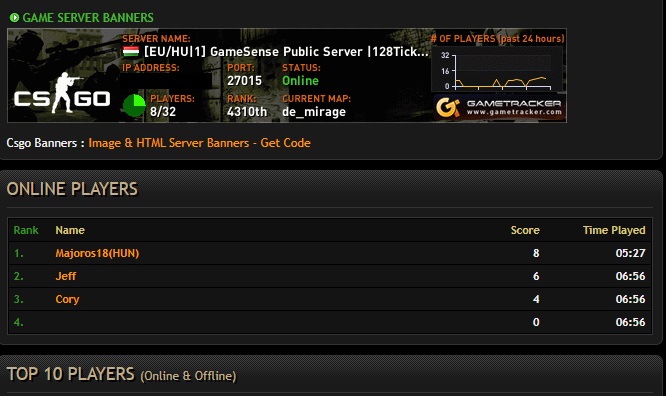Select the fourth player row with score 0
Image resolution: width=666 pixels, height=396 pixels.
(330, 322)
